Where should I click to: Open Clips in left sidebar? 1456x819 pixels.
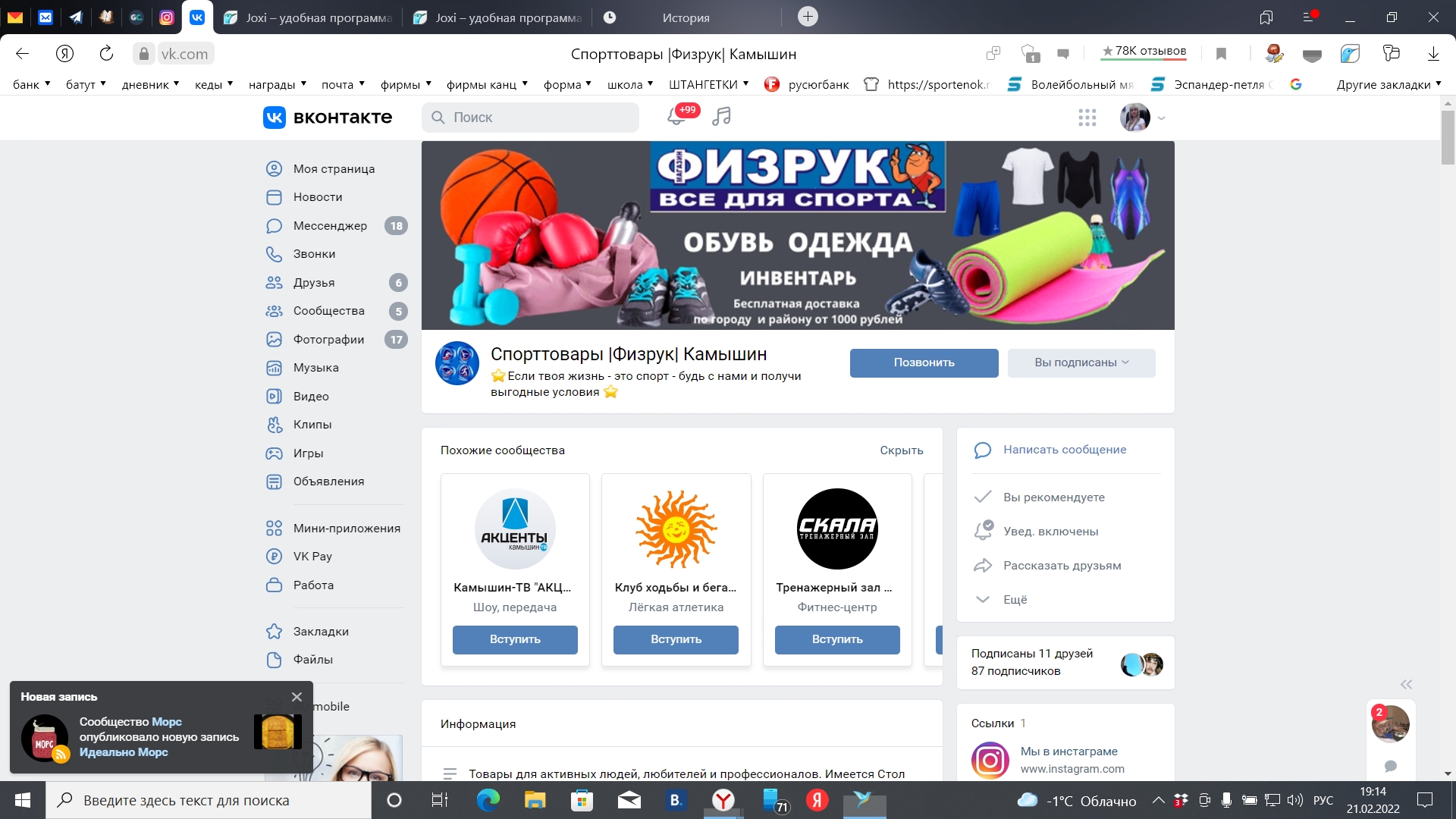tap(312, 425)
